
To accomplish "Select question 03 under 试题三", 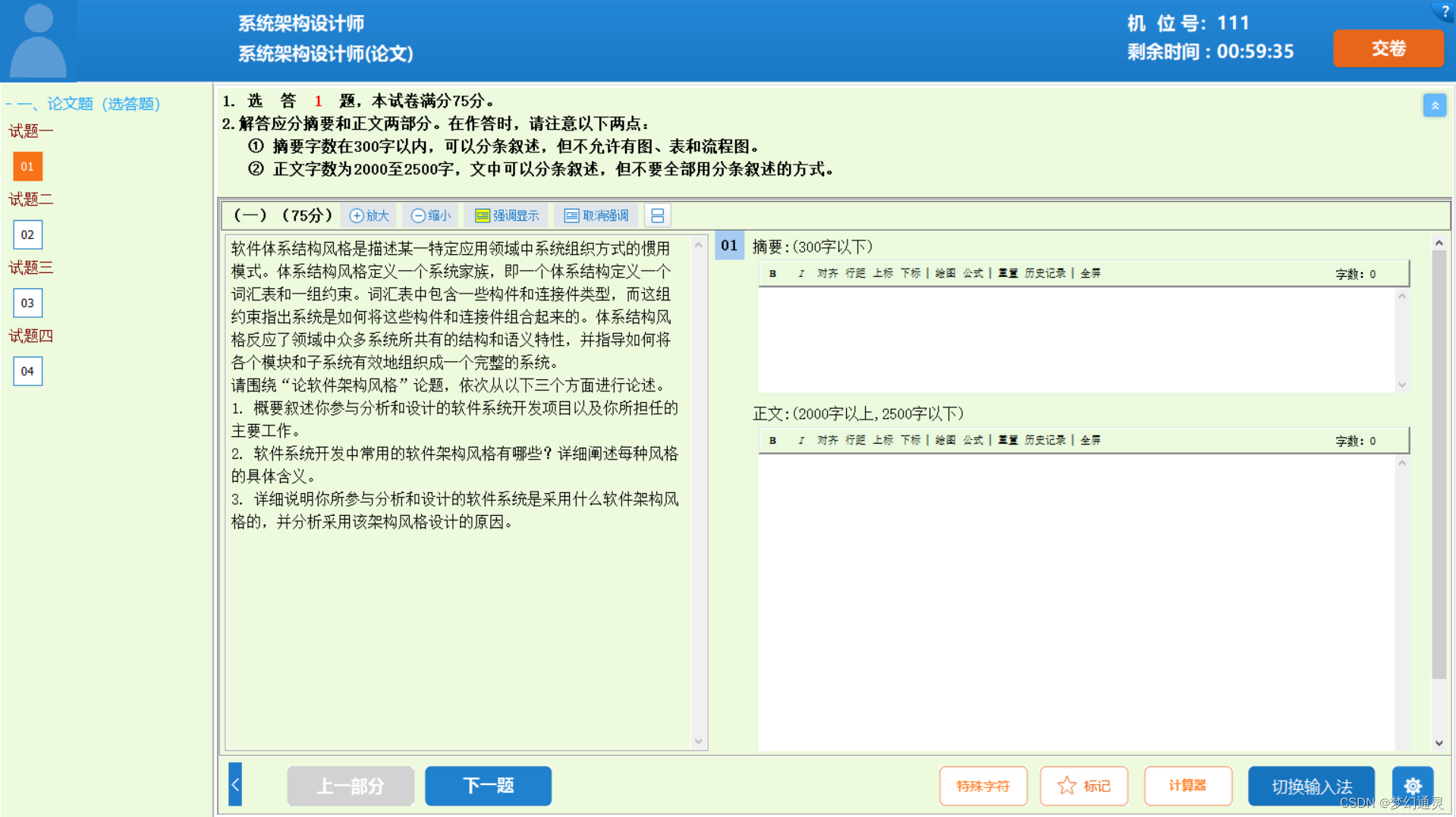I will (x=27, y=303).
